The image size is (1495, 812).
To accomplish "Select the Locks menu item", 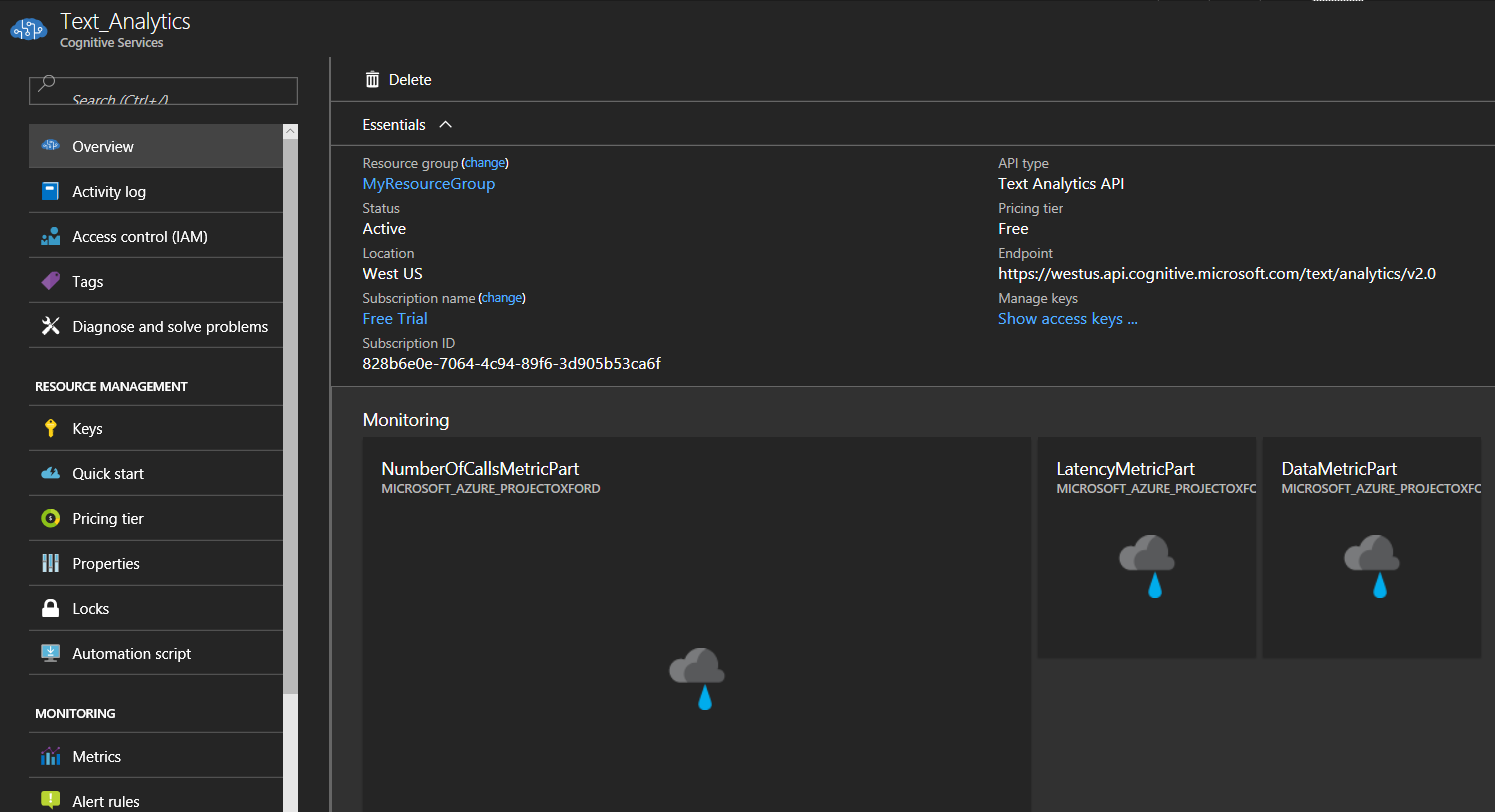I will tap(156, 608).
